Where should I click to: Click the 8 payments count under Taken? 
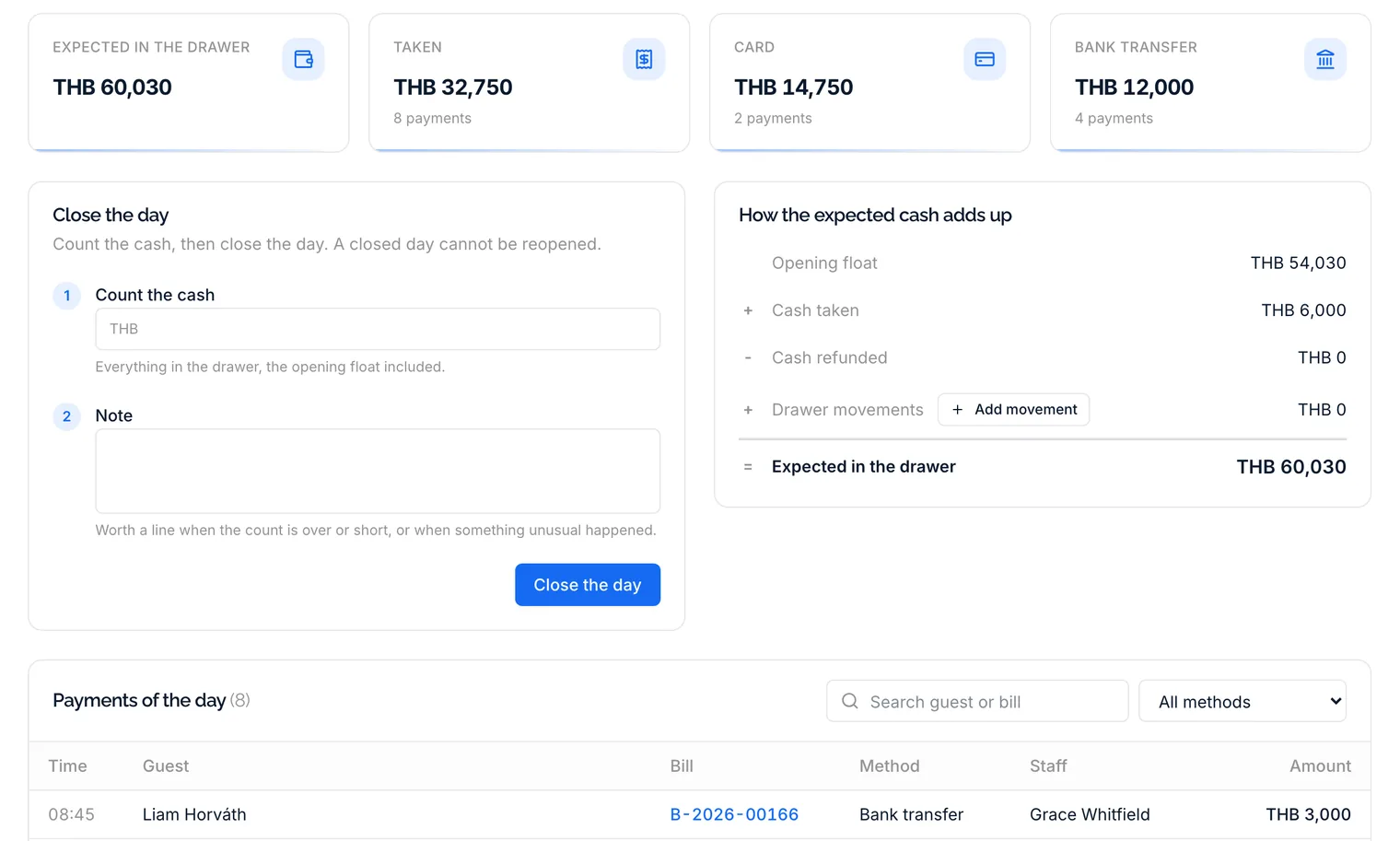[x=432, y=118]
